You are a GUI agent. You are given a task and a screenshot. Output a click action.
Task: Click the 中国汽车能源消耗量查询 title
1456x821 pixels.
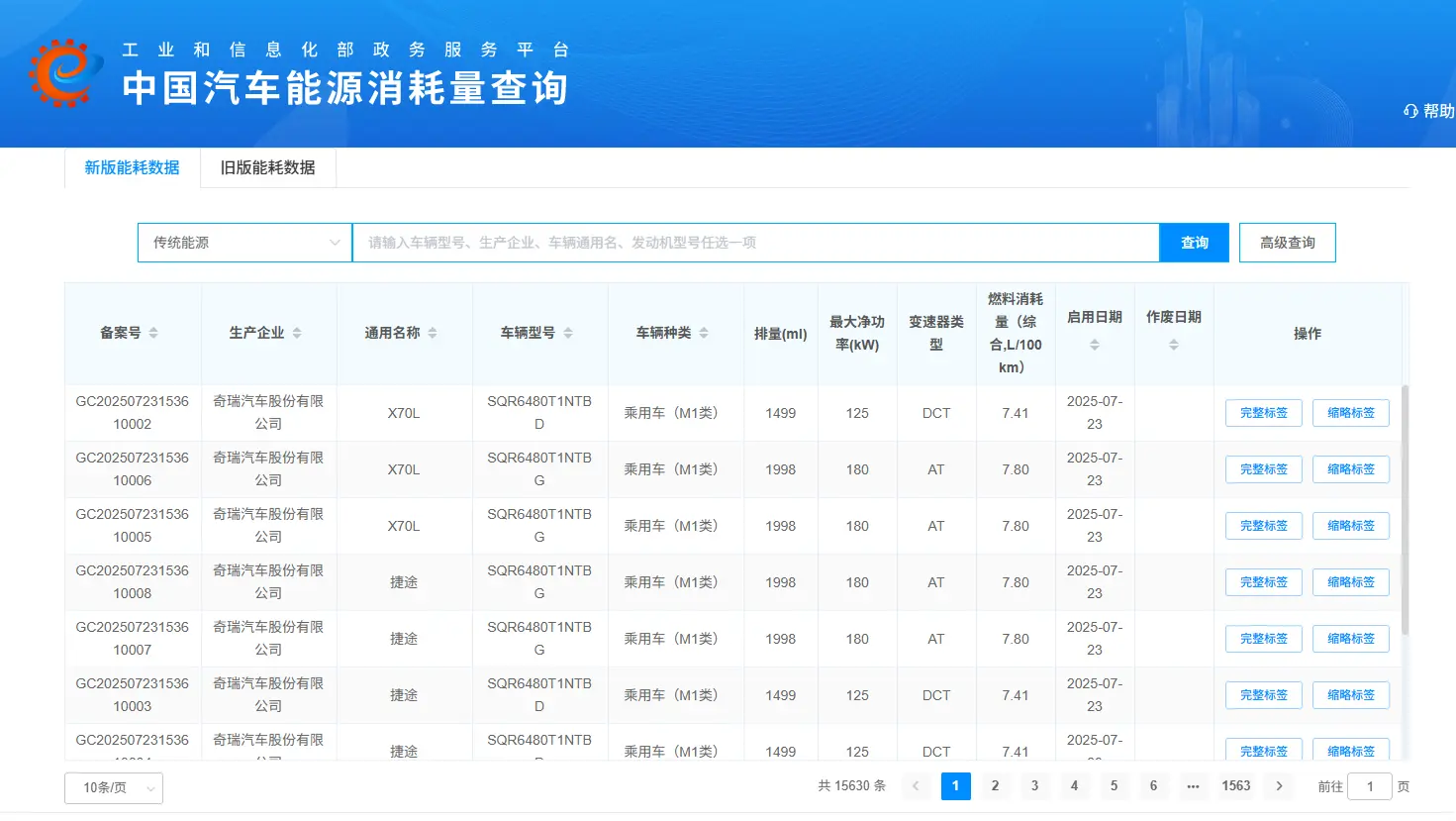click(x=344, y=88)
